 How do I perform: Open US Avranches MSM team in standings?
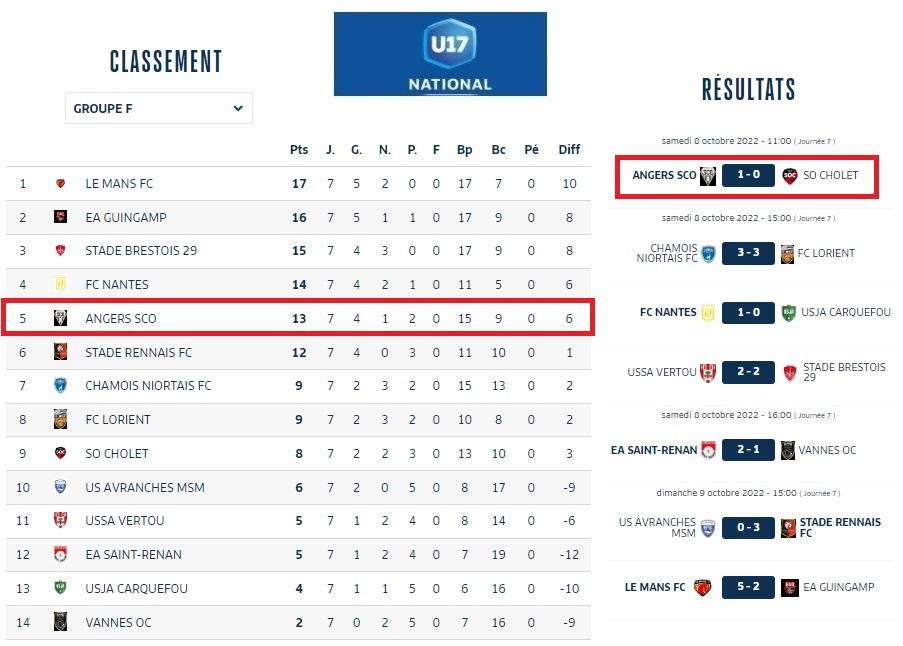pos(145,487)
